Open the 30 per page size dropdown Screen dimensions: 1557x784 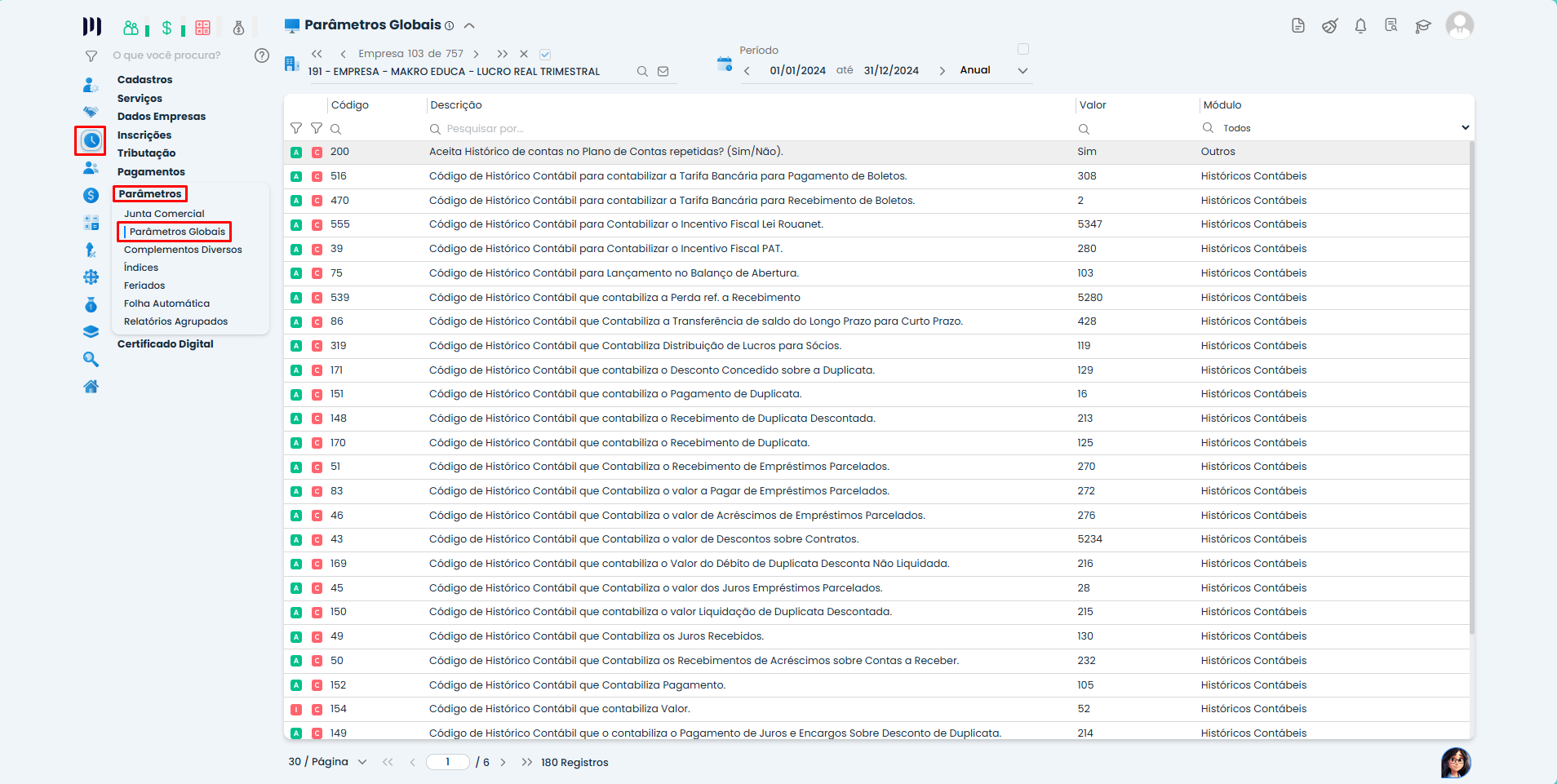(x=362, y=762)
